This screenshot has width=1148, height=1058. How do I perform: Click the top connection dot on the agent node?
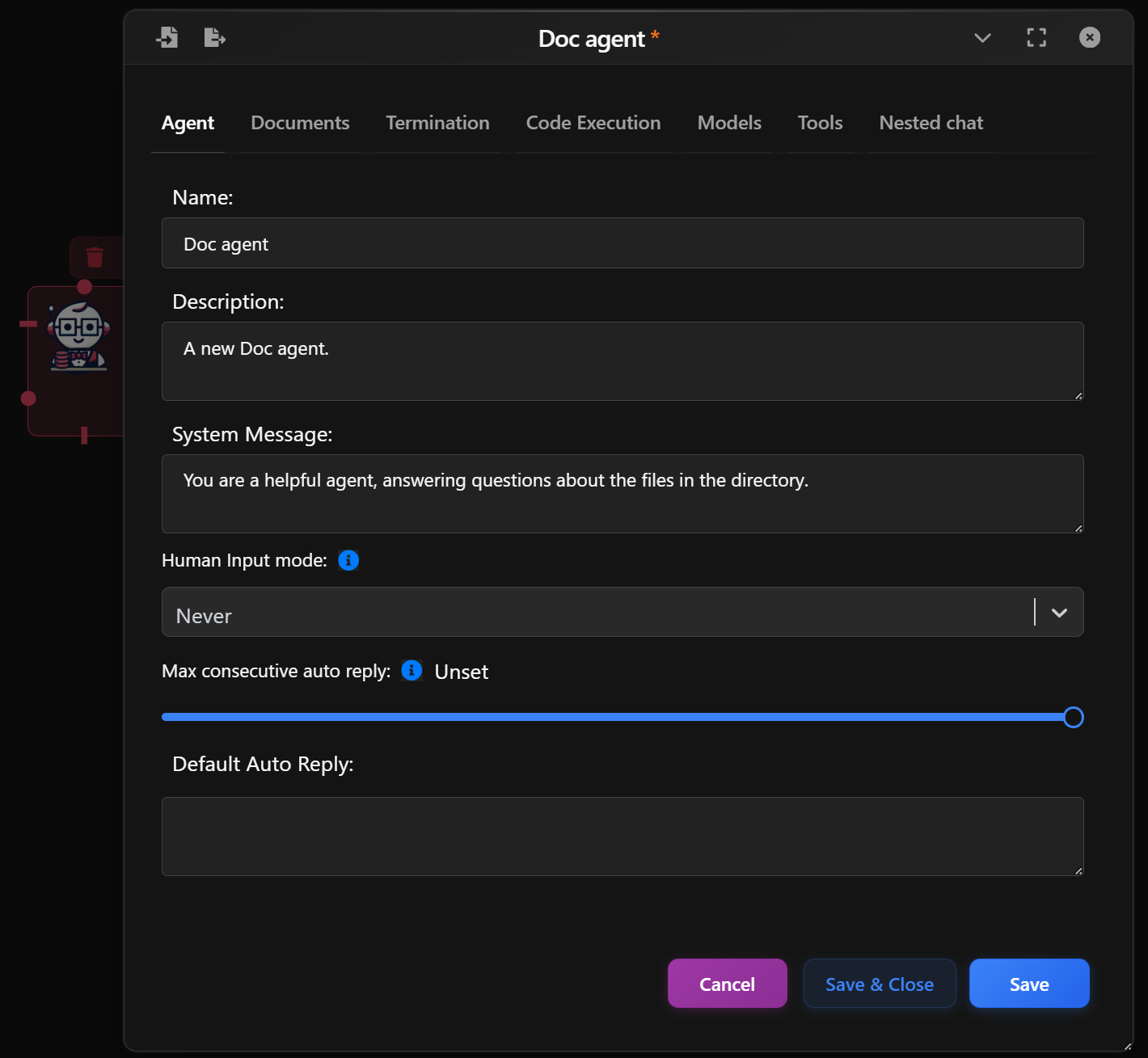(x=84, y=287)
